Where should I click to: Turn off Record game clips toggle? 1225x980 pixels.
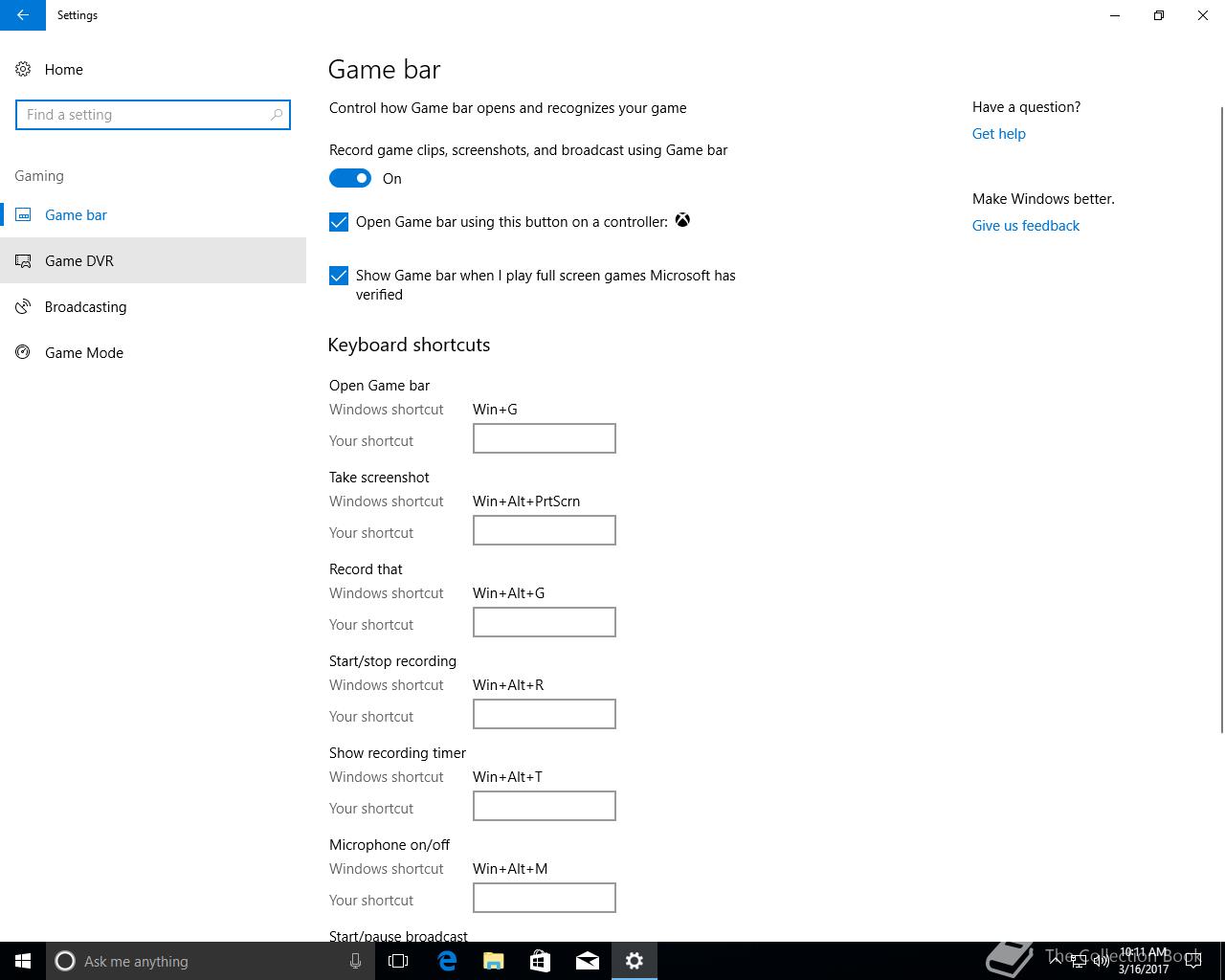click(x=350, y=178)
